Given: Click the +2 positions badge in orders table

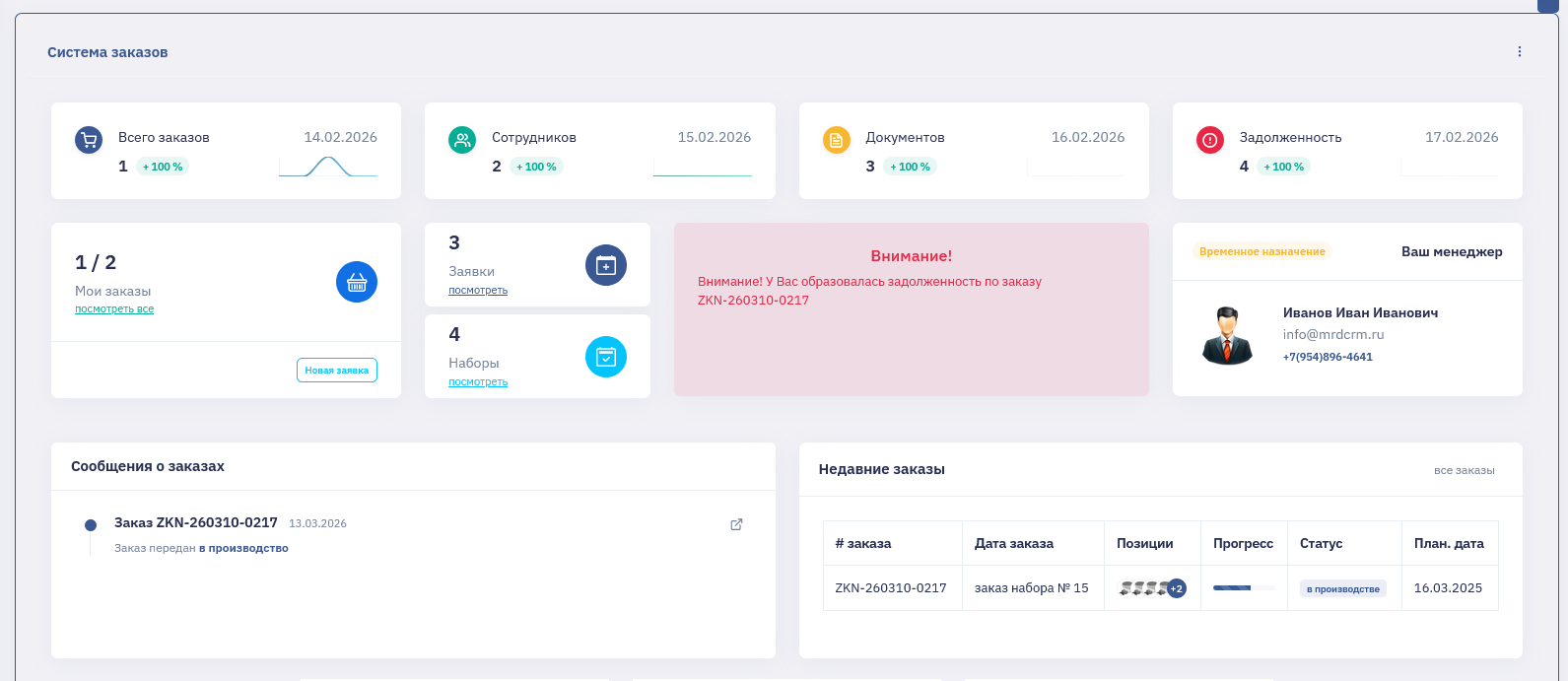Looking at the screenshot, I should coord(1176,588).
